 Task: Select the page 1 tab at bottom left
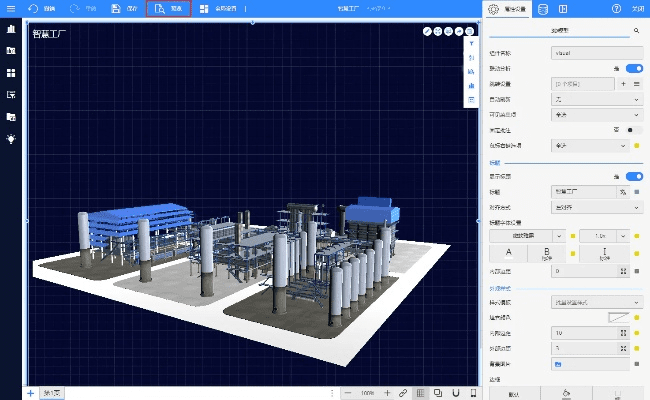(x=51, y=393)
